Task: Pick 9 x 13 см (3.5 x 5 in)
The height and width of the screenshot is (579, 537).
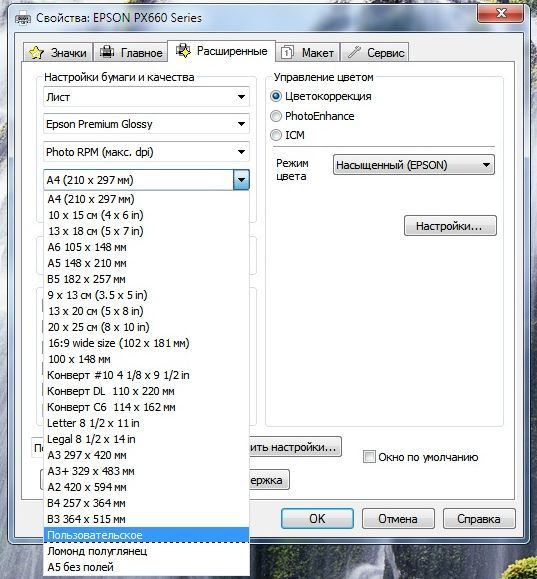Action: click(x=146, y=295)
